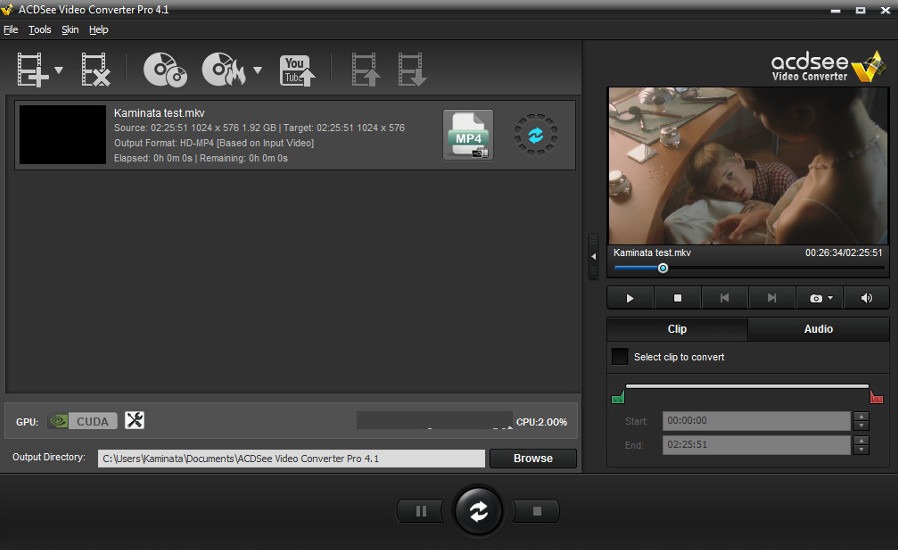Open the Add file dropdown arrow

[x=58, y=70]
